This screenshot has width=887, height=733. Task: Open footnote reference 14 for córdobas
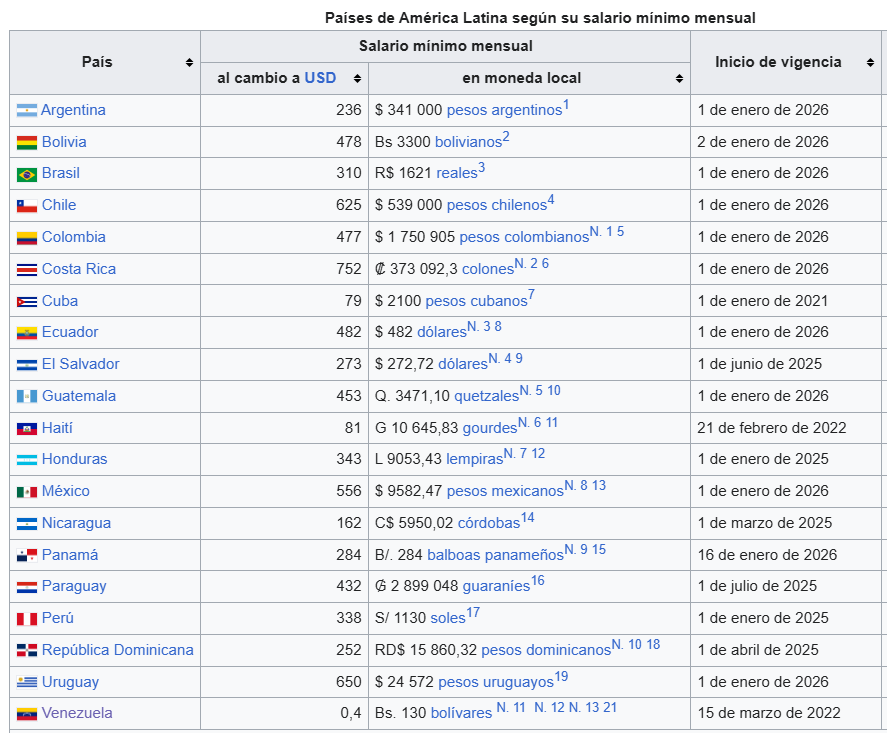pos(527,518)
